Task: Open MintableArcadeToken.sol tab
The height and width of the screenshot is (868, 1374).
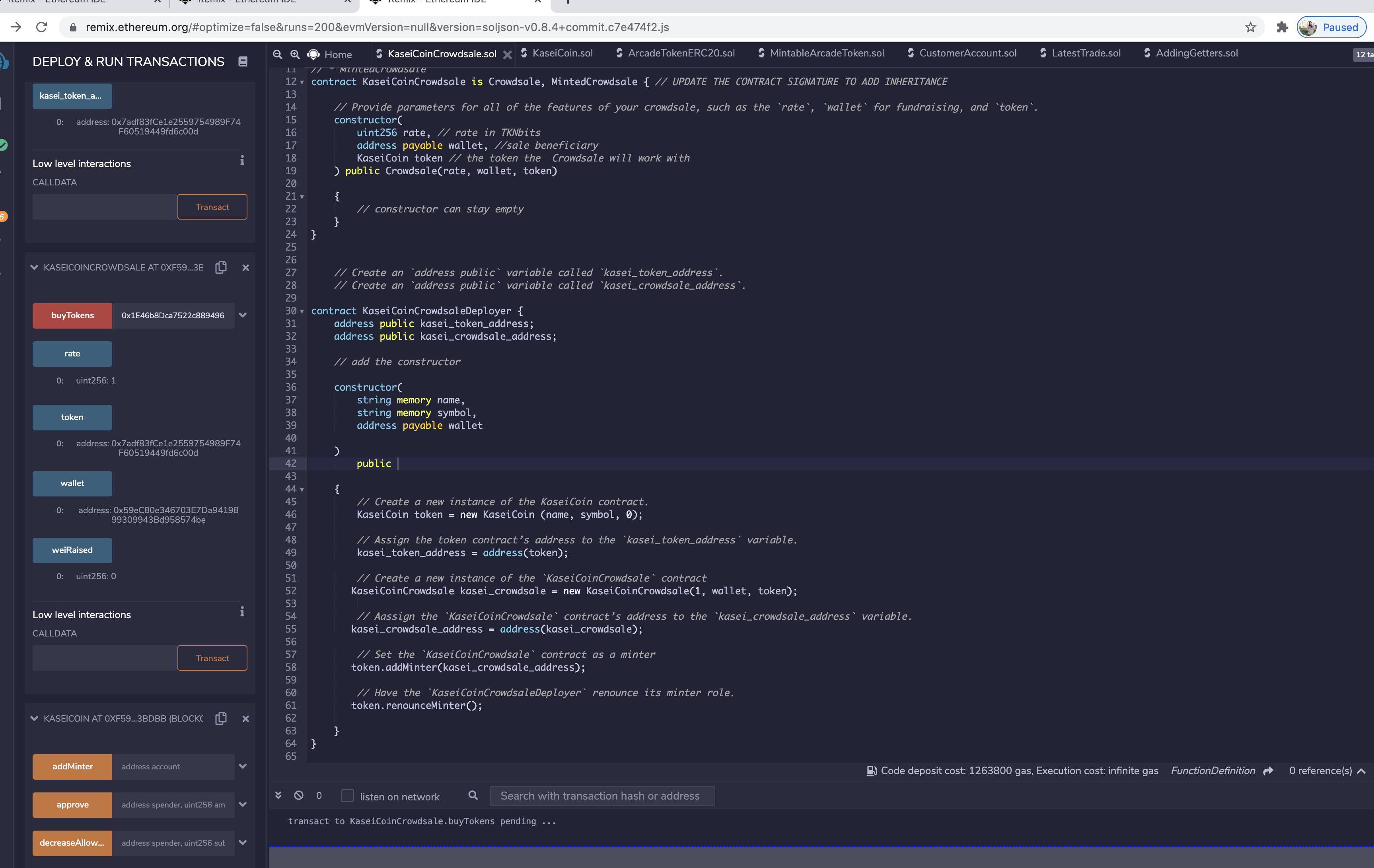Action: click(821, 53)
